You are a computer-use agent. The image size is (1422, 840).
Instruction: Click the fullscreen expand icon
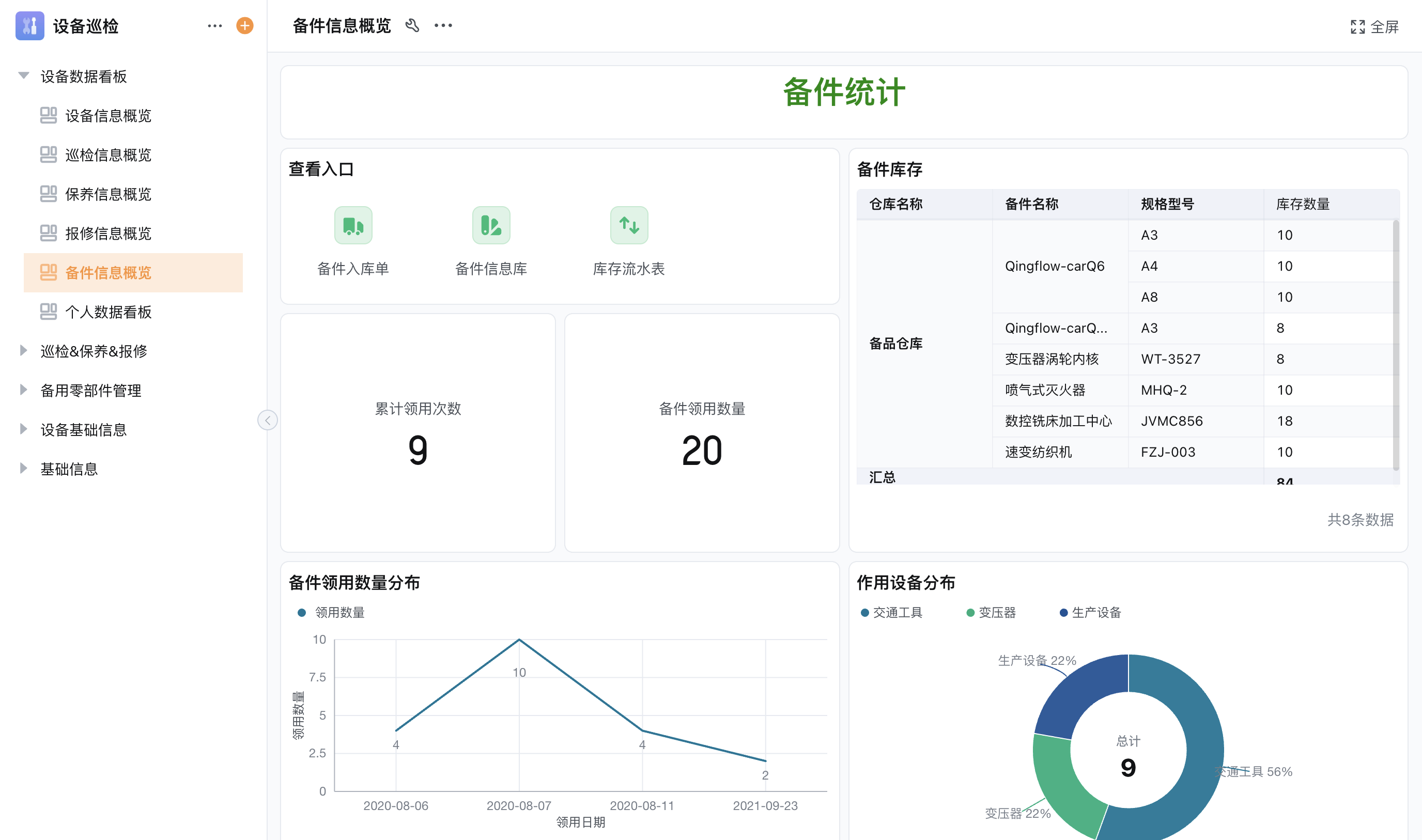[1357, 26]
